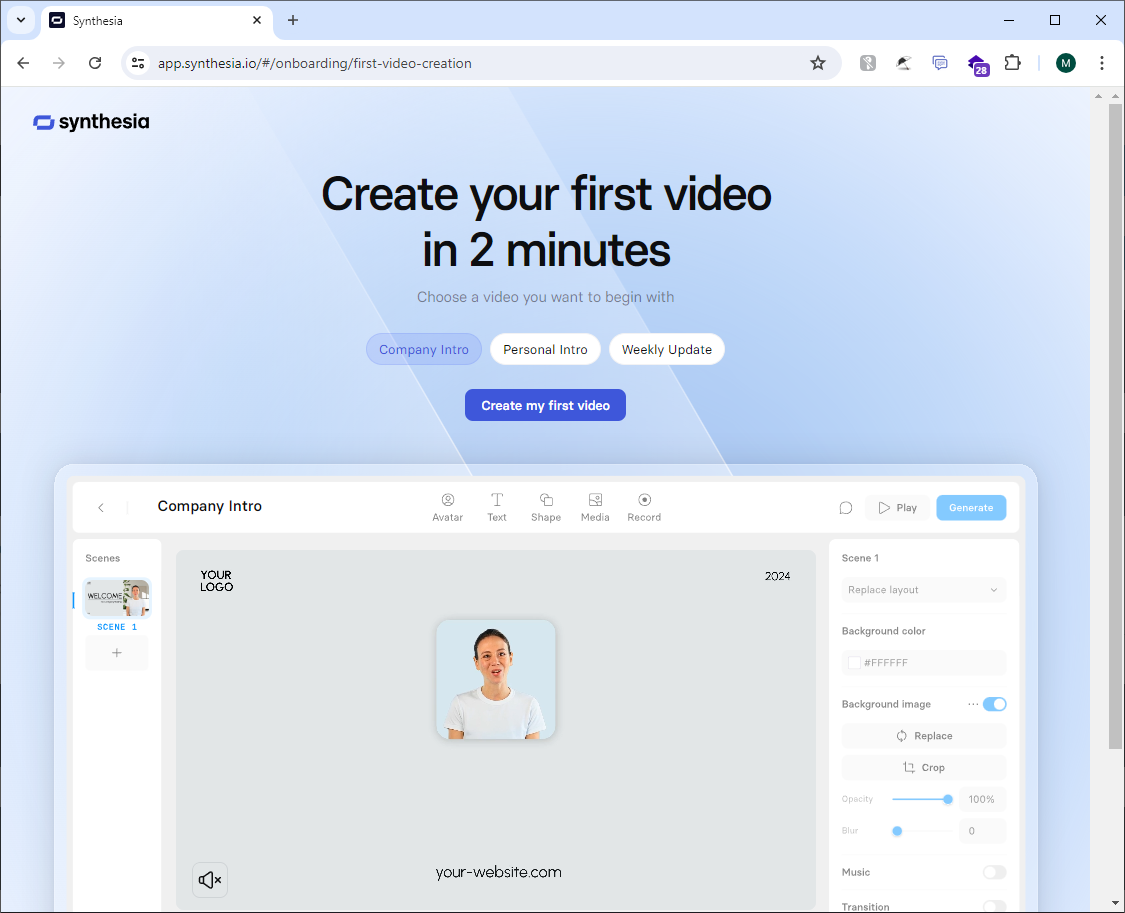This screenshot has width=1125, height=913.
Task: Click the Generate button
Action: (971, 508)
